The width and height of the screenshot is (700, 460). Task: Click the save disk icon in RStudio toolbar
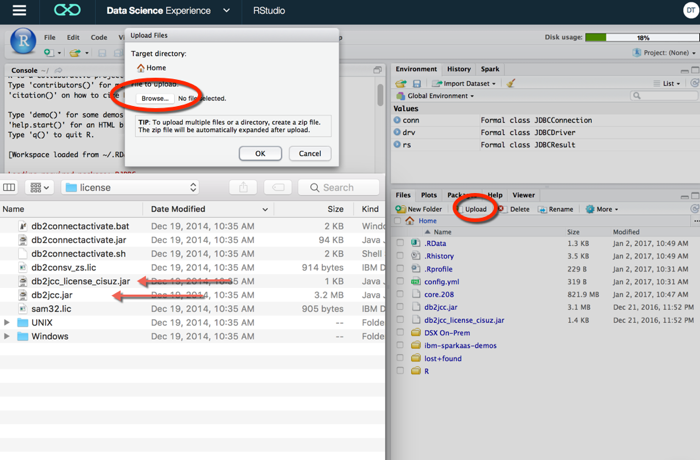pos(102,53)
